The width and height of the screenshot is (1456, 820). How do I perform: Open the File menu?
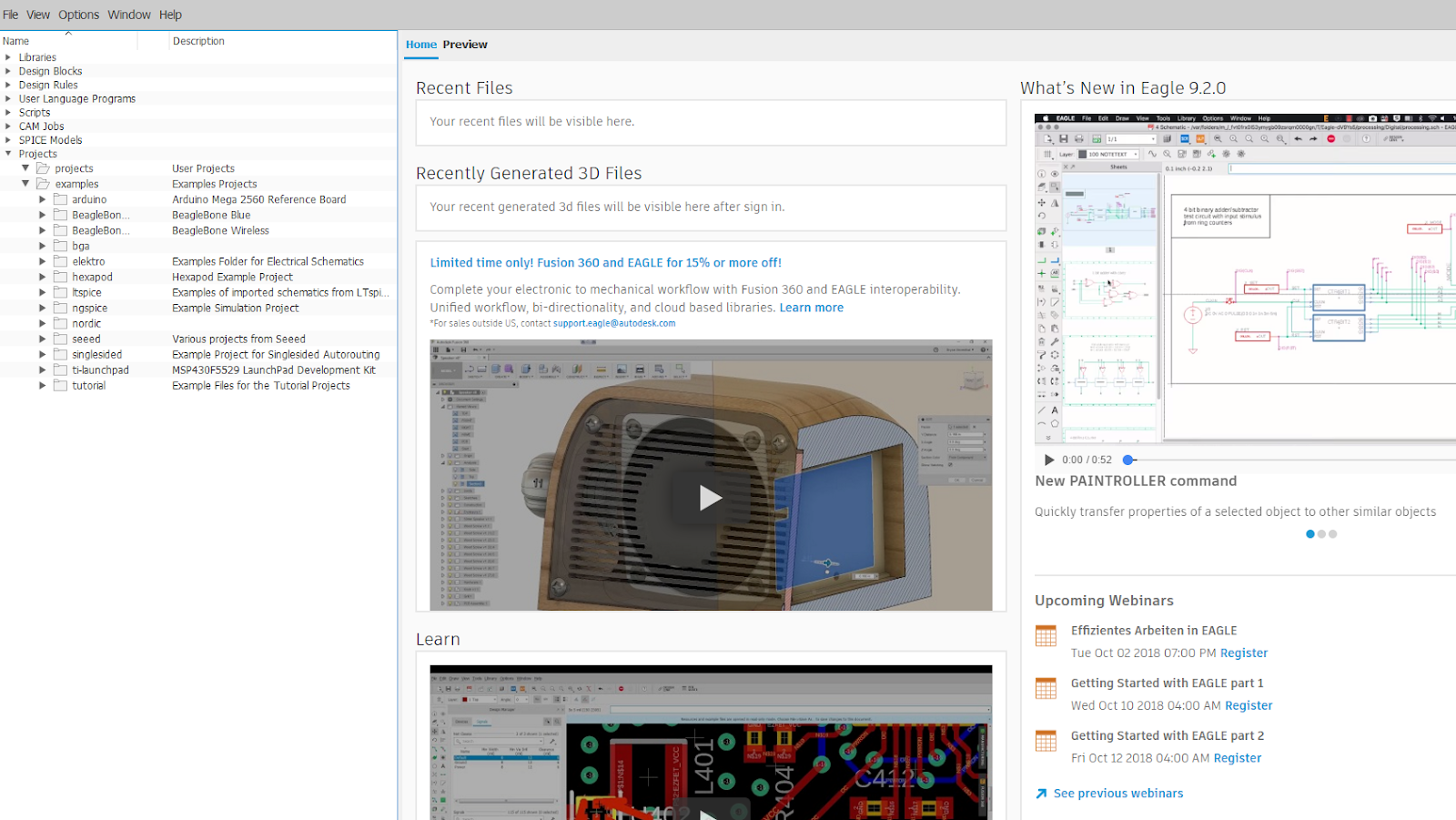click(x=10, y=15)
